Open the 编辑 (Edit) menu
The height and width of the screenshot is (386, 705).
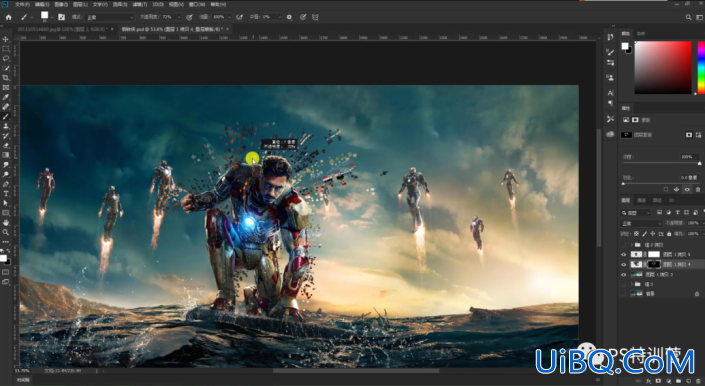[x=42, y=4]
